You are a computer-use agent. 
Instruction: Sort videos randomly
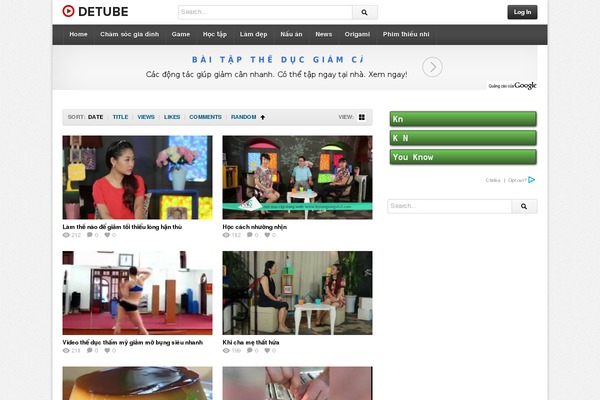pos(243,117)
